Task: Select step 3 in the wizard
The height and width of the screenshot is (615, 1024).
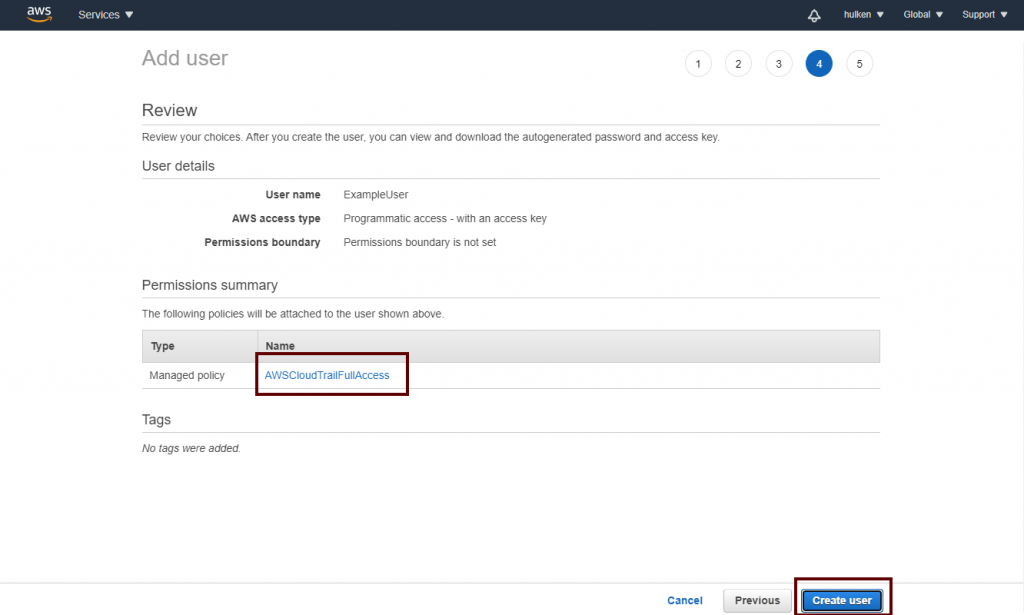Action: [779, 64]
